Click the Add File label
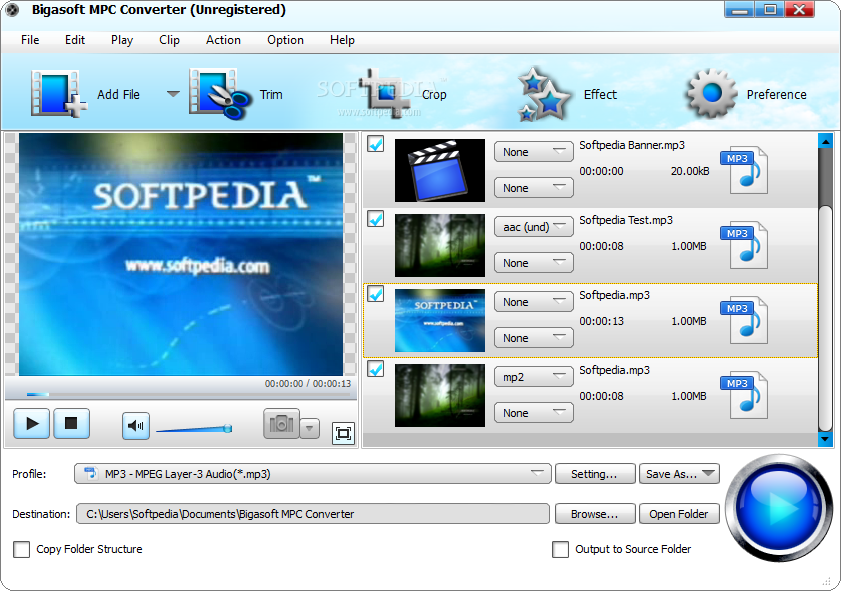The height and width of the screenshot is (591, 841). [x=119, y=94]
